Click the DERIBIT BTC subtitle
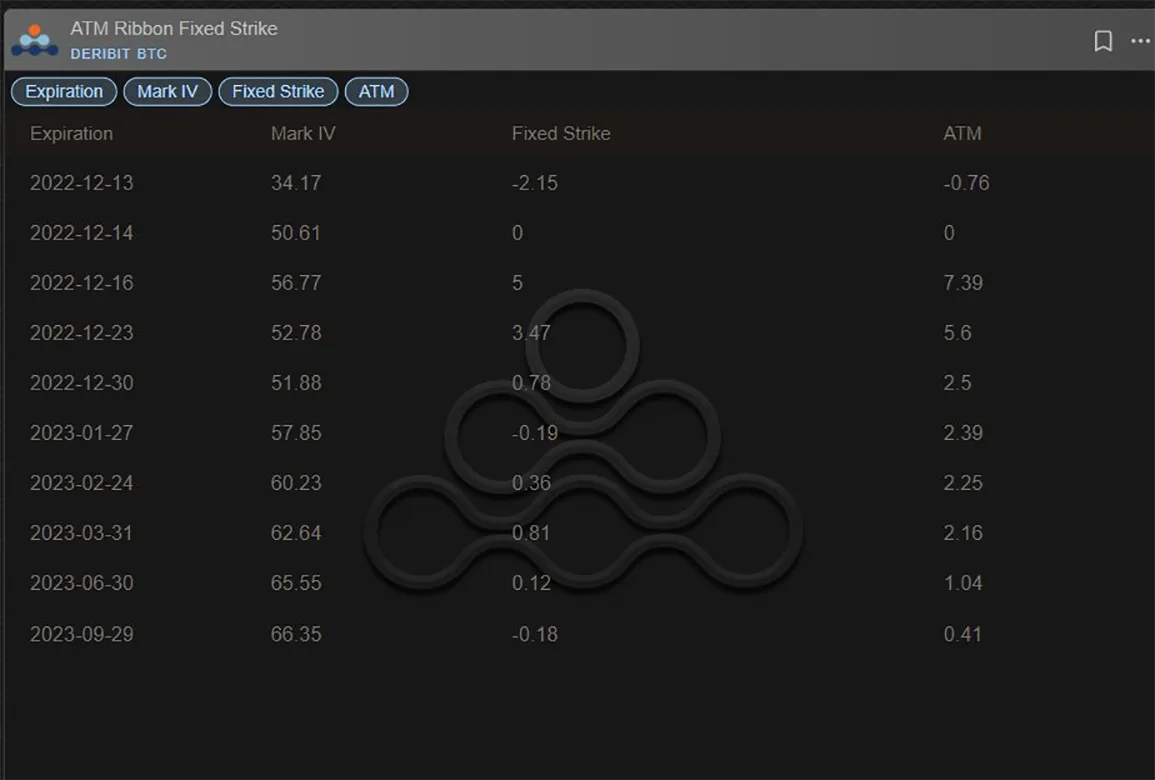 (119, 54)
